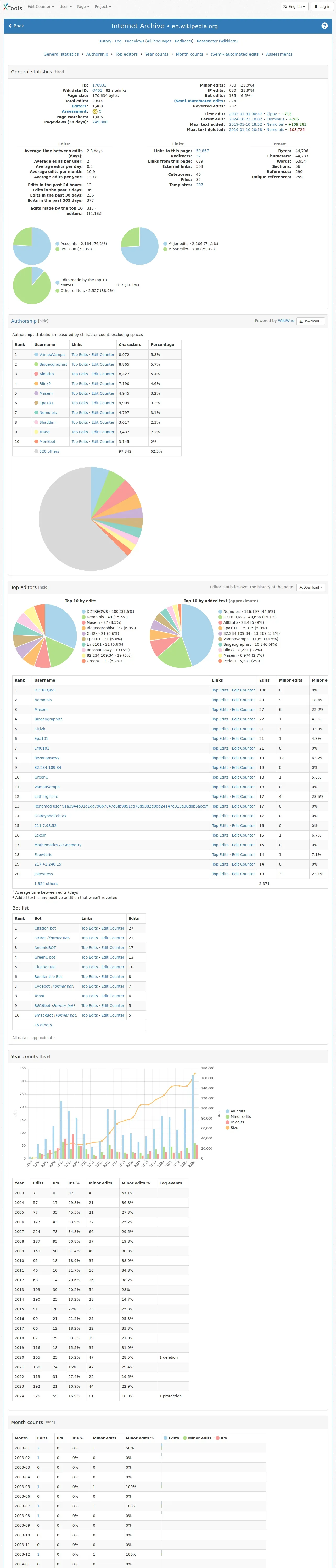Open links to this page count 50,867
The image size is (336, 1568).
203,151
